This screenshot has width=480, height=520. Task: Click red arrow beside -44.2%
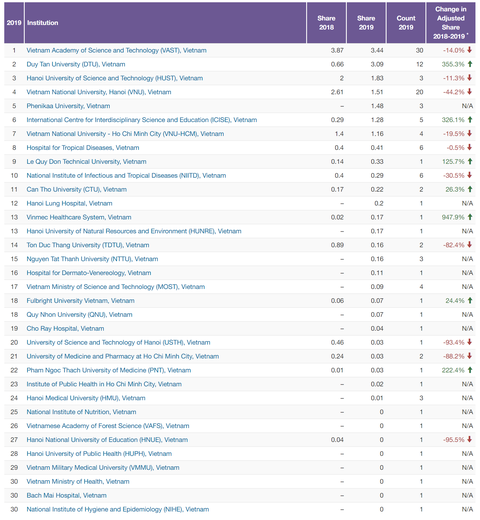click(x=470, y=92)
